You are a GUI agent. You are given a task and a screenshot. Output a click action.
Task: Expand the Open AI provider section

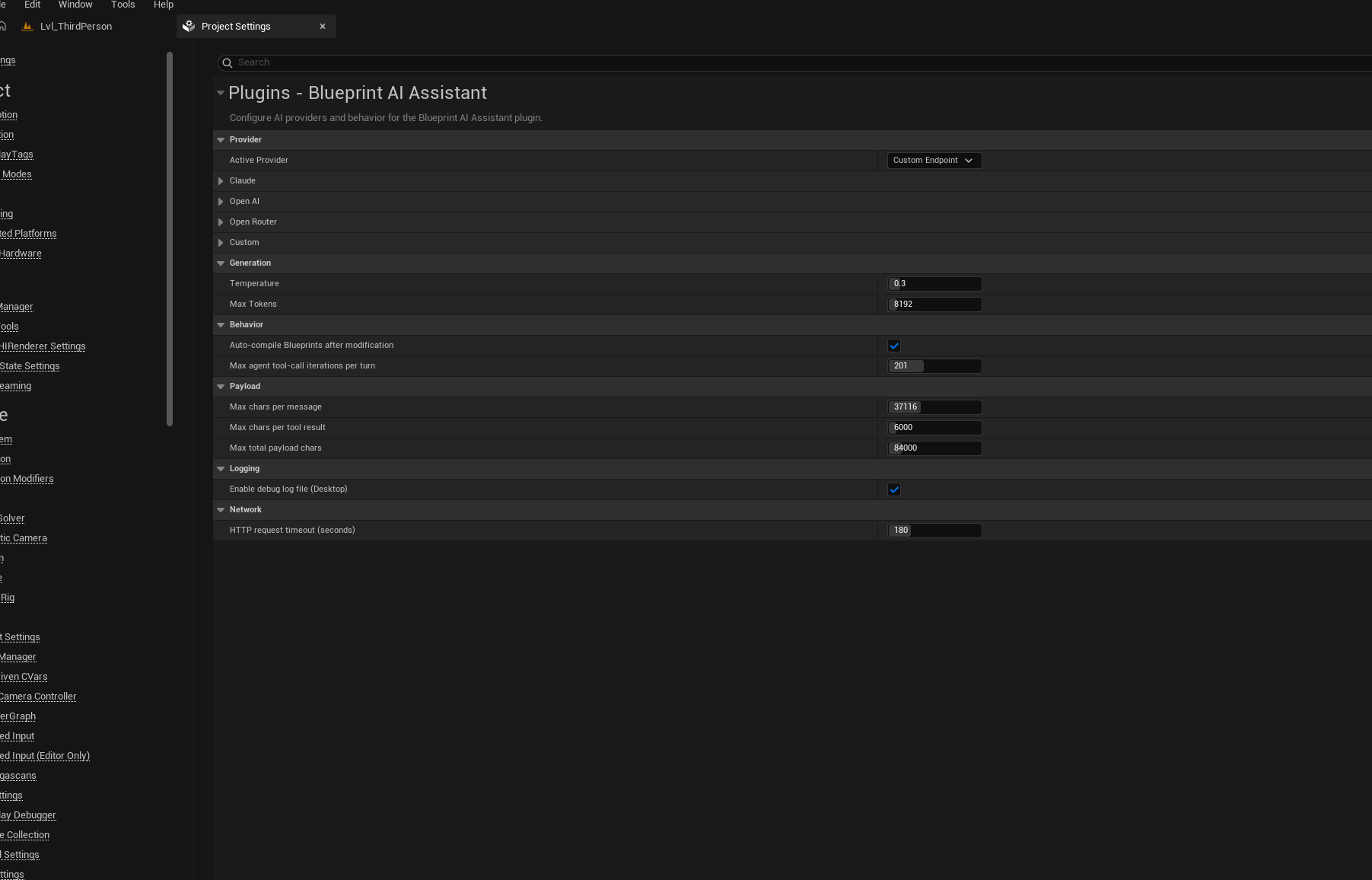[221, 201]
